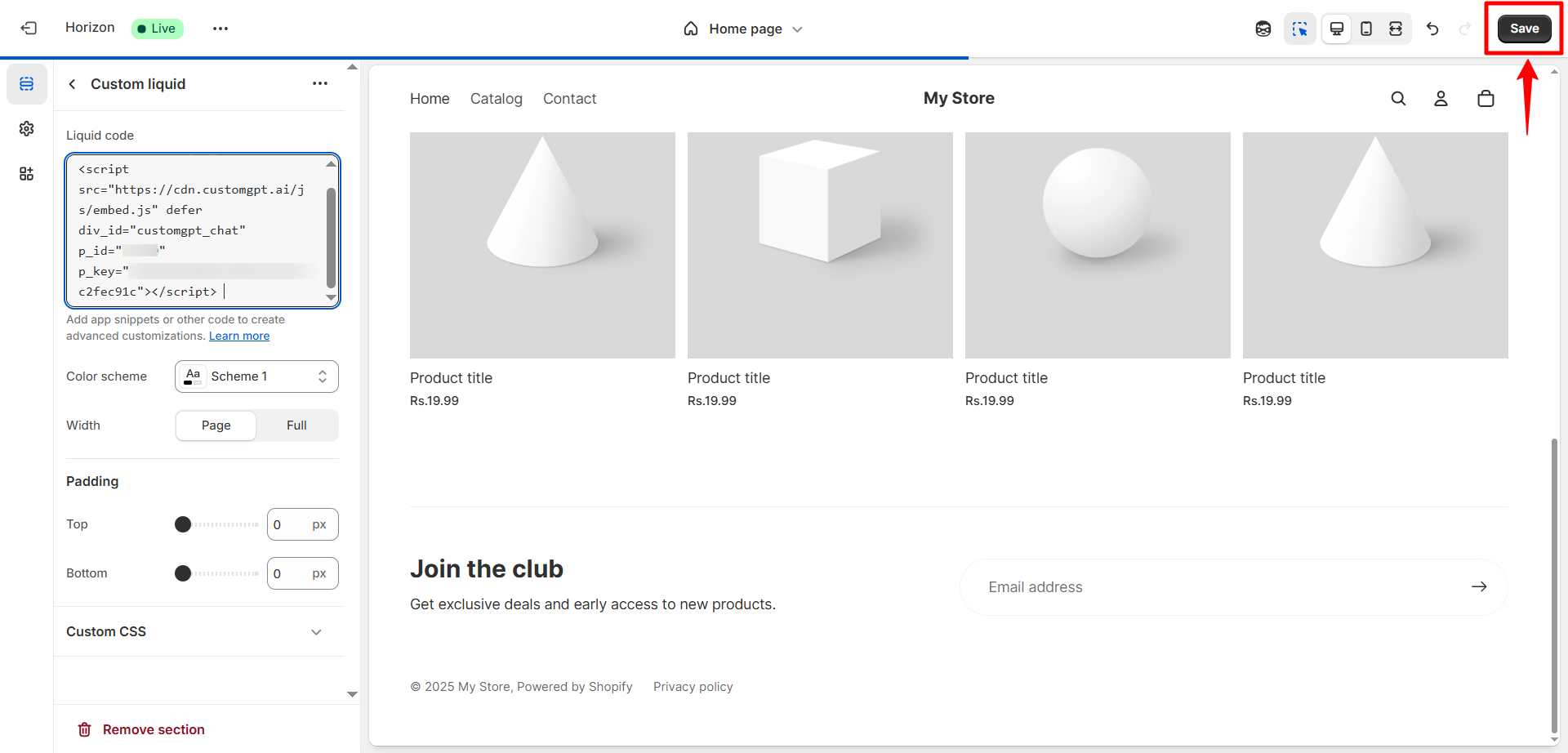Switch to fullscreen preview
1568x753 pixels.
pyautogui.click(x=1396, y=29)
